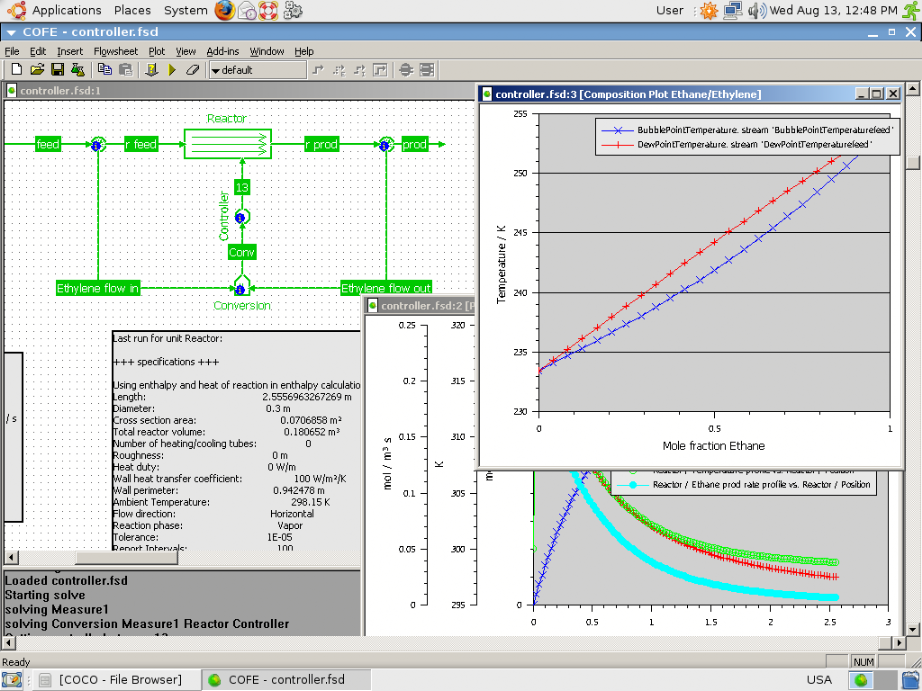Click the flowsheet scroll left arrow
This screenshot has width=922, height=691.
11,556
